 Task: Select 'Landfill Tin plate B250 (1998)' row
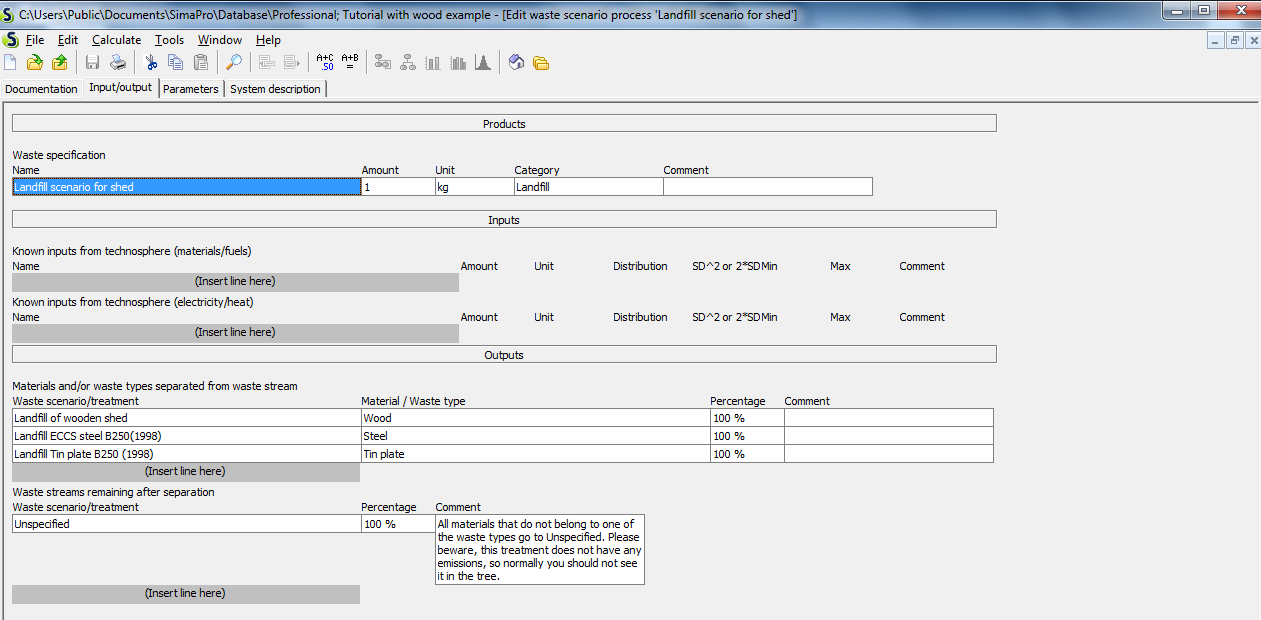[186, 454]
